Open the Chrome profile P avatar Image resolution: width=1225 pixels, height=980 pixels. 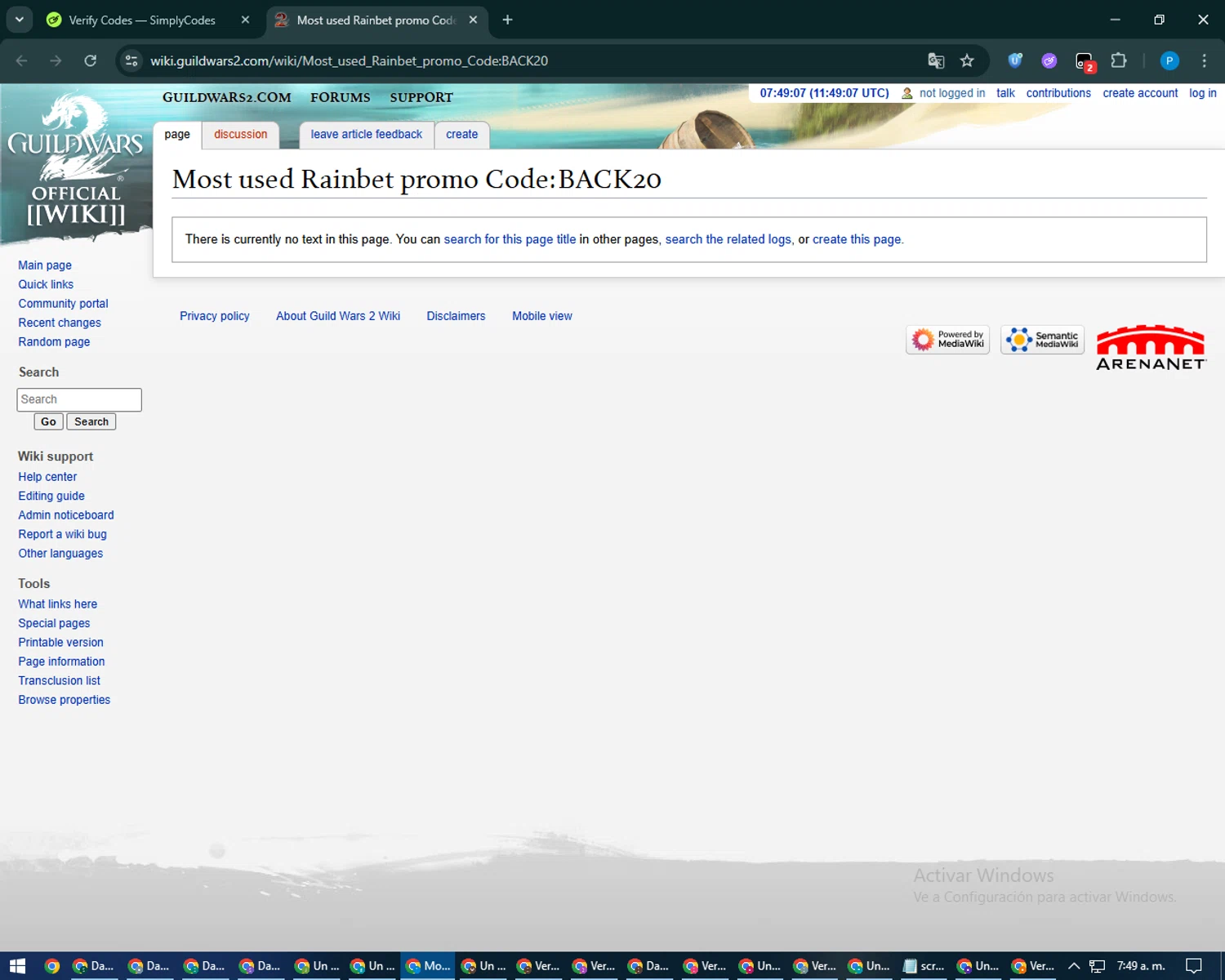1169,60
